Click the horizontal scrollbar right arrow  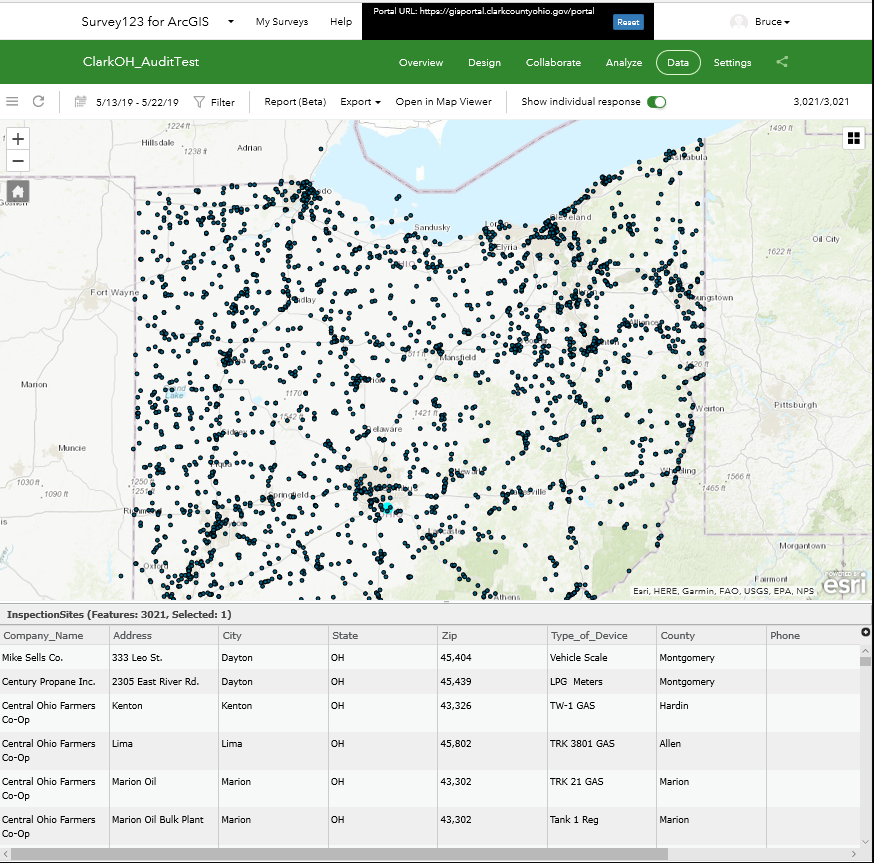point(853,854)
